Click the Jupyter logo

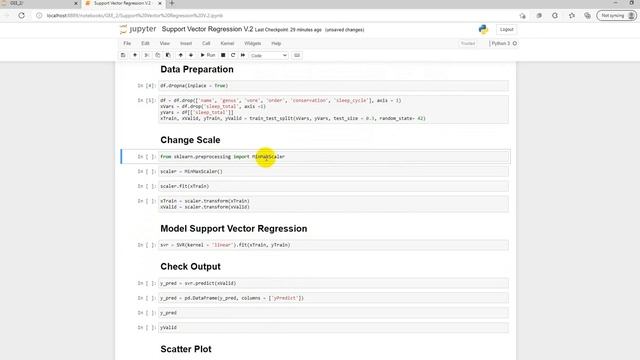[138, 29]
